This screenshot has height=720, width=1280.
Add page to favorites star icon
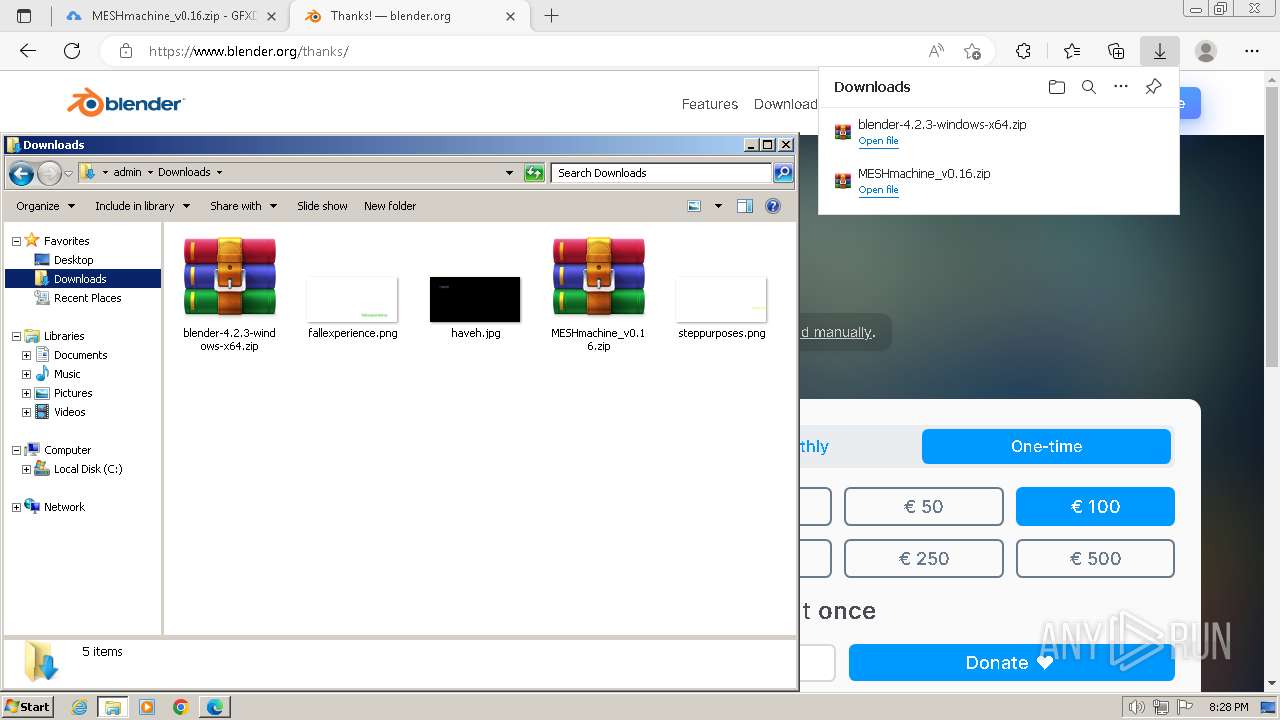(972, 51)
